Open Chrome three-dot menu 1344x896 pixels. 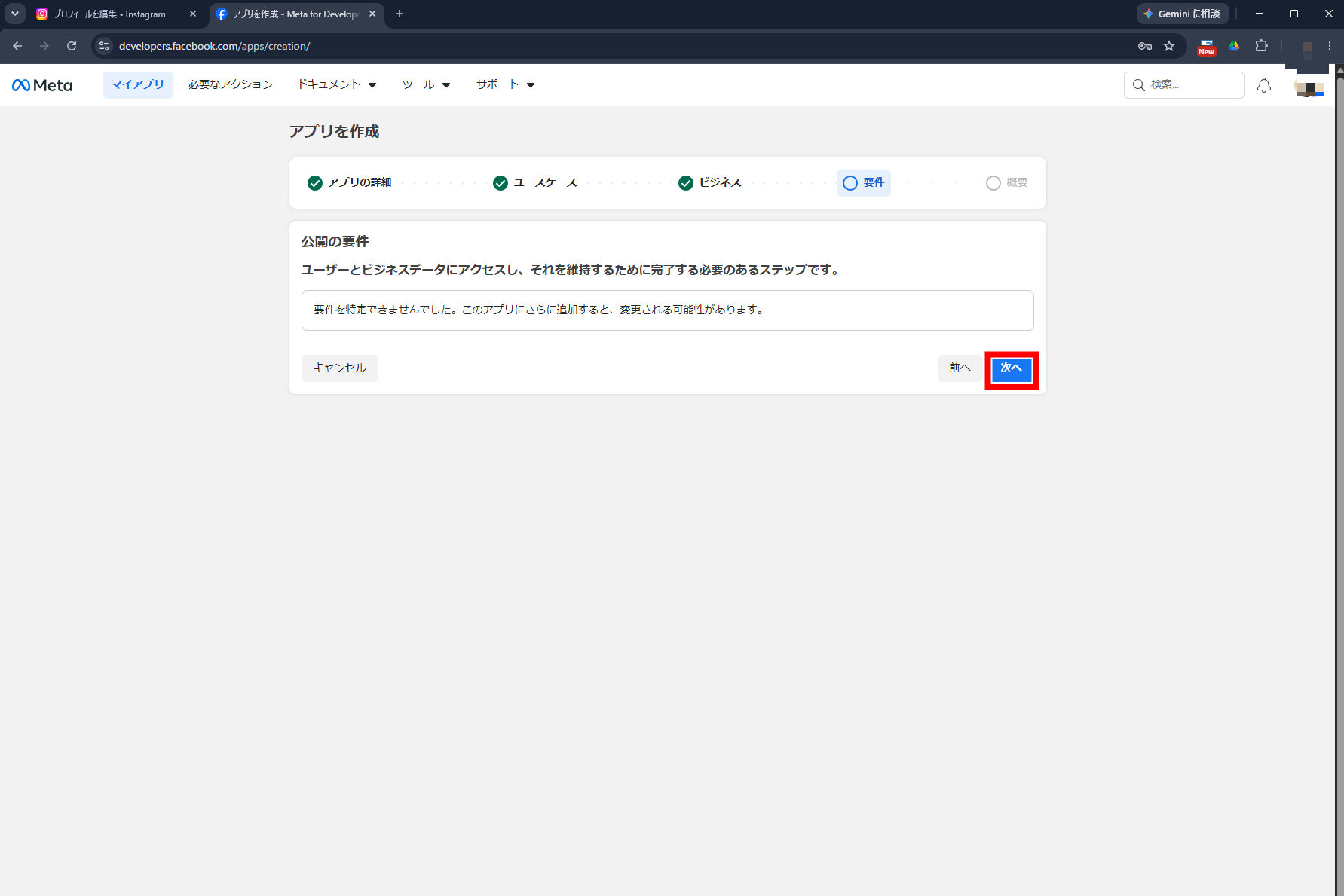tap(1330, 46)
